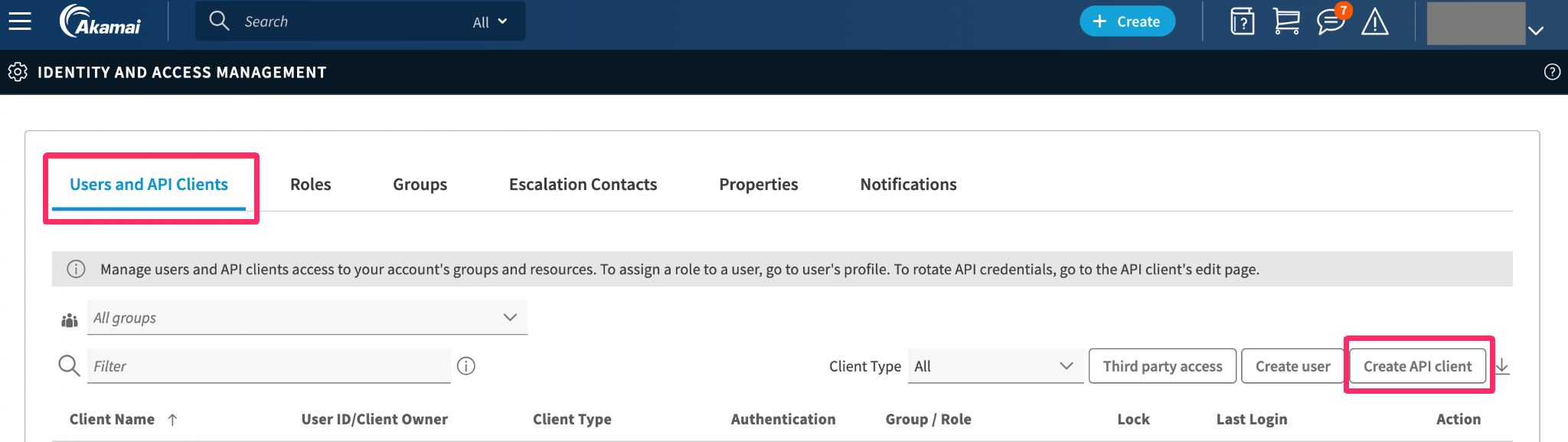Click the Last Login column header

pos(1252,419)
